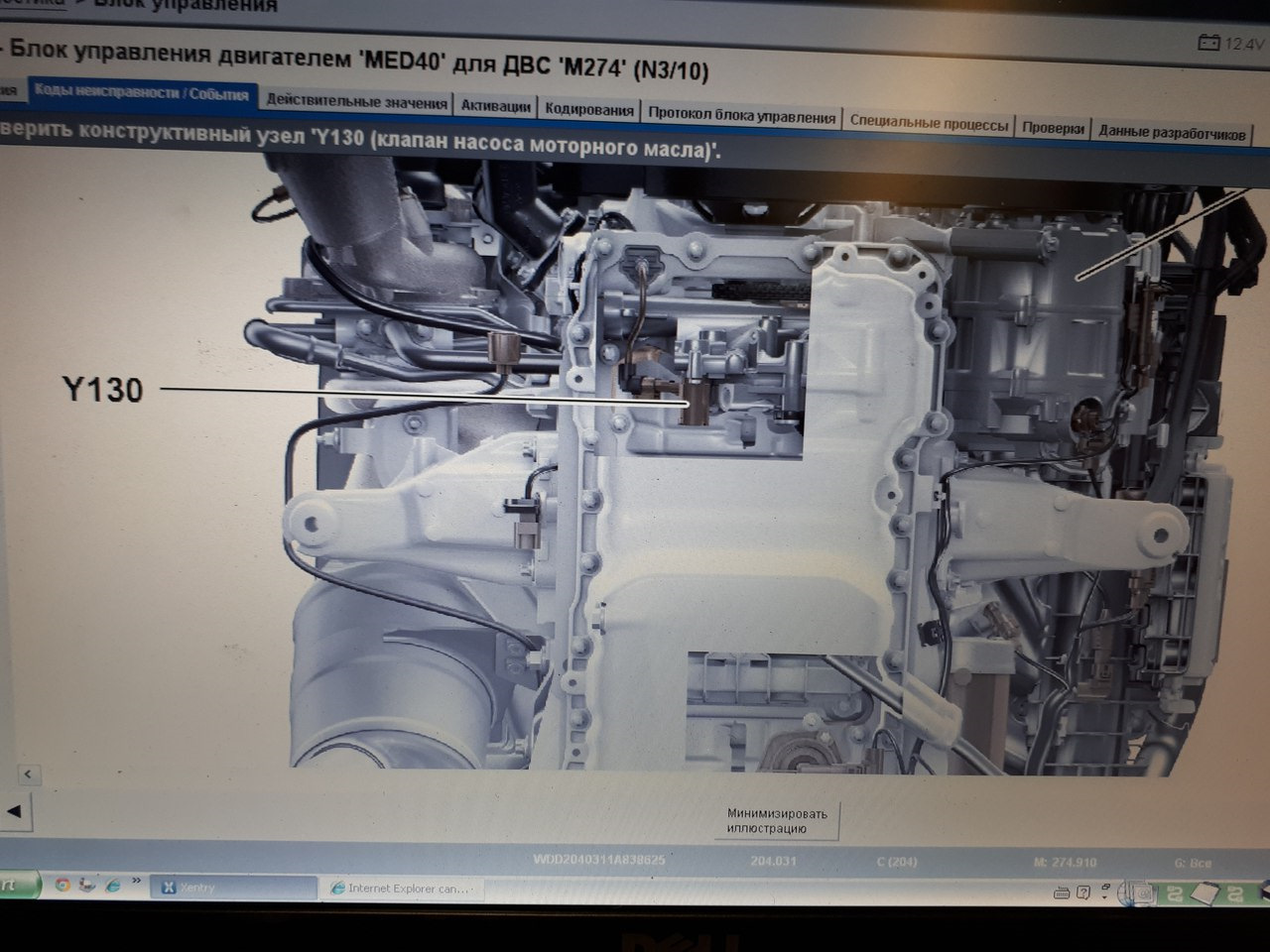Open the Xentry taskbar button
This screenshot has height=952, width=1270.
pyautogui.click(x=233, y=888)
